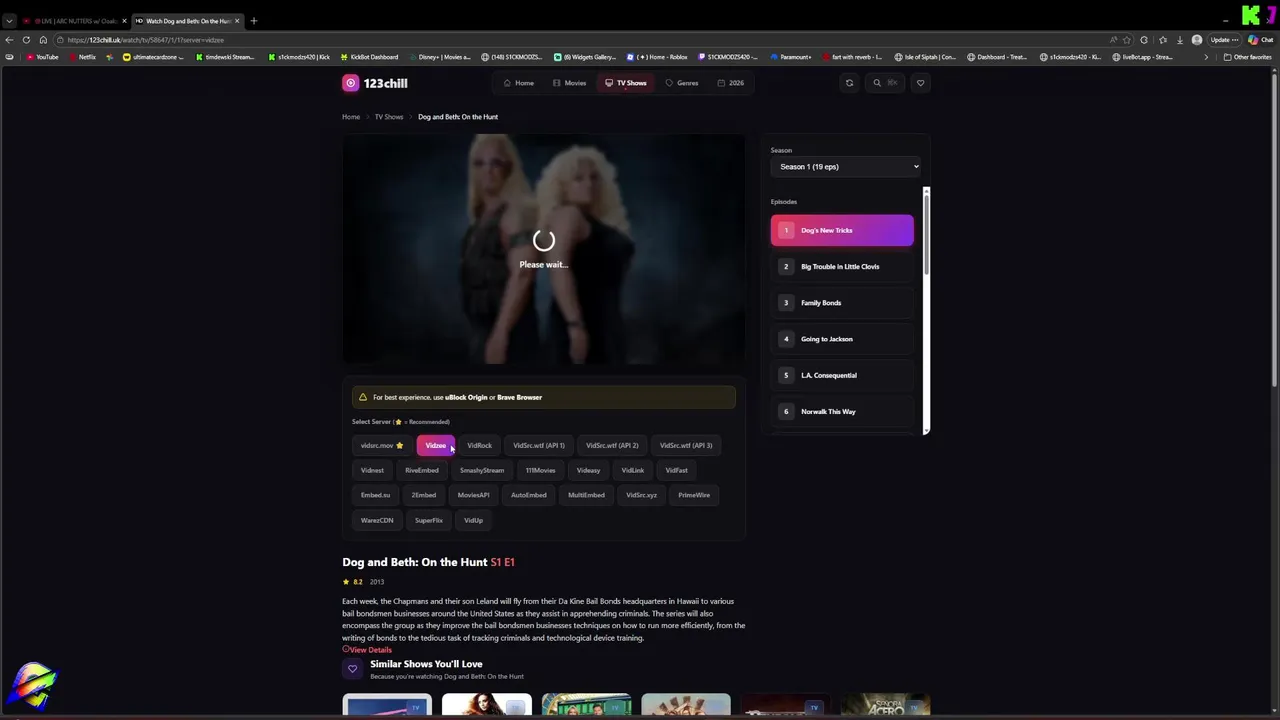This screenshot has height=720, width=1280.
Task: Click the read aloud icon in address bar
Action: [x=1113, y=40]
